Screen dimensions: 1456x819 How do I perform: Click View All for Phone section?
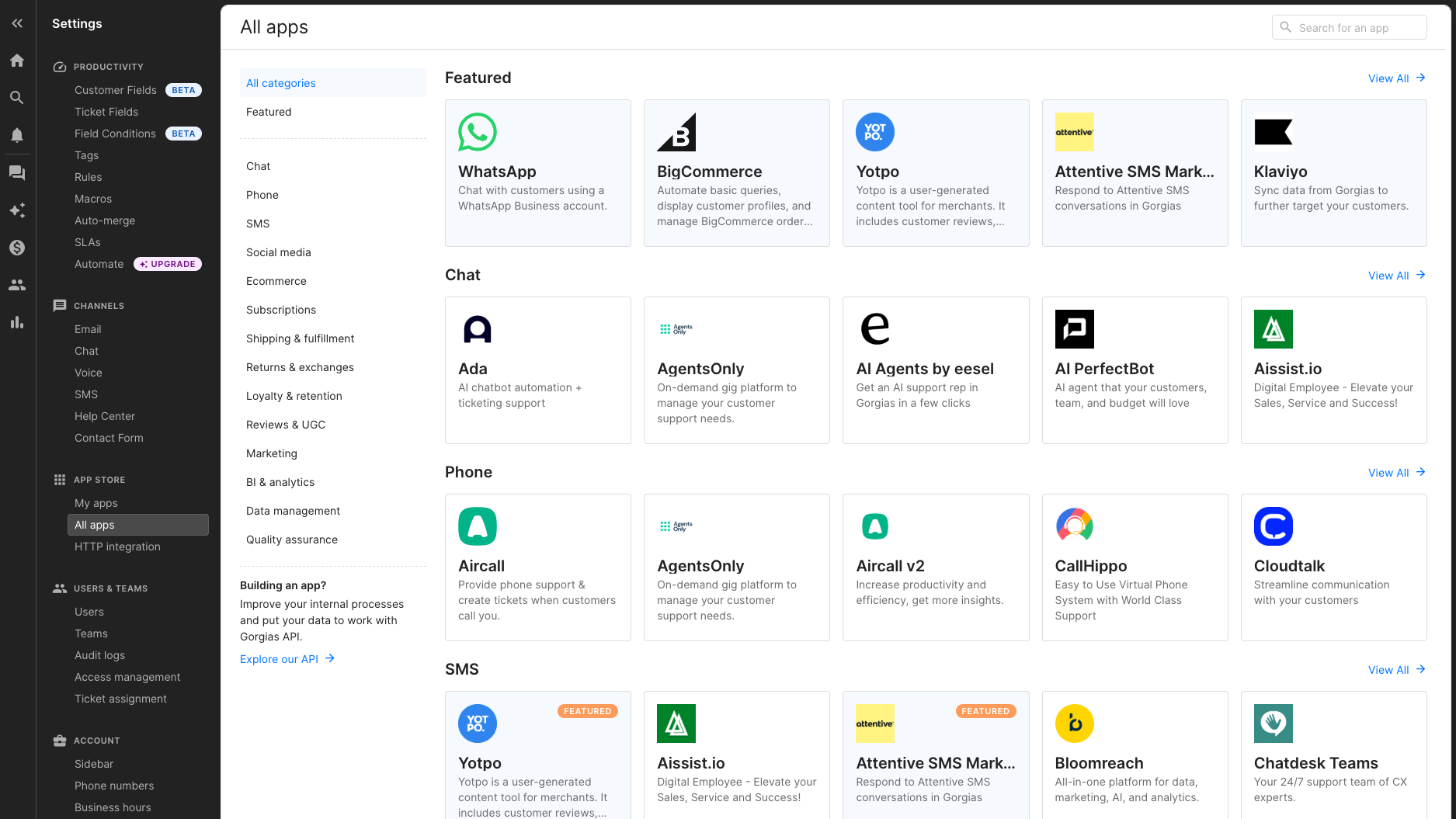(1396, 473)
